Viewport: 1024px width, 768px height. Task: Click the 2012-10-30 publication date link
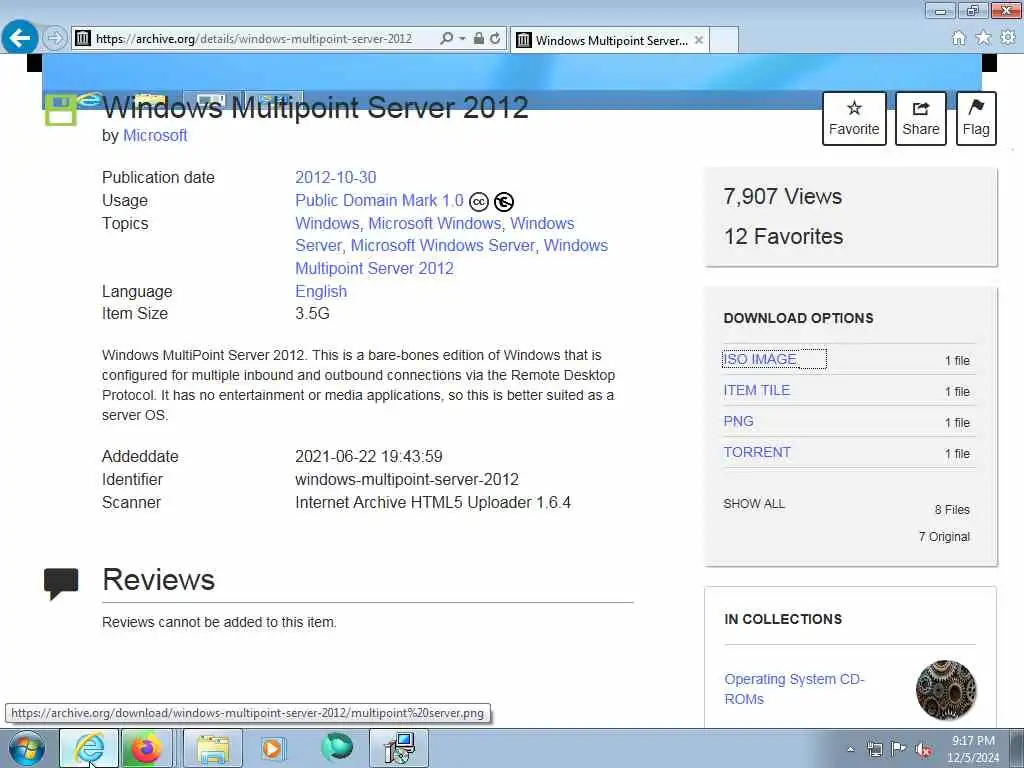(336, 177)
